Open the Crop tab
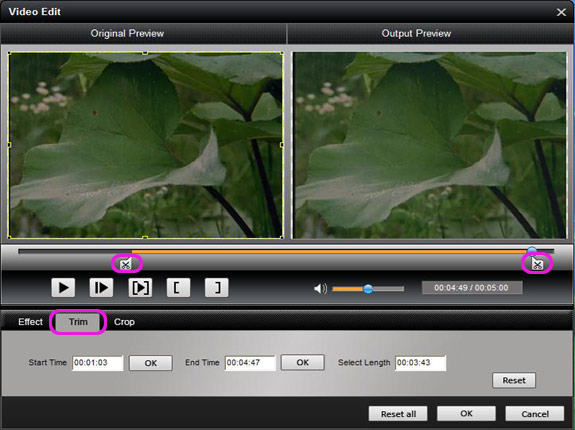The image size is (575, 430). [124, 322]
